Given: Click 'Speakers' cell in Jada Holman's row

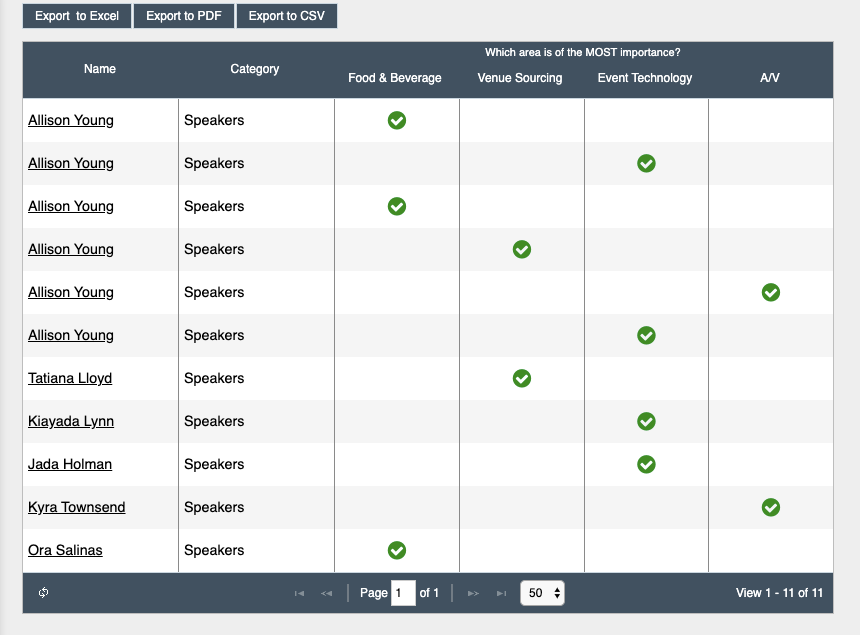Looking at the screenshot, I should (256, 464).
